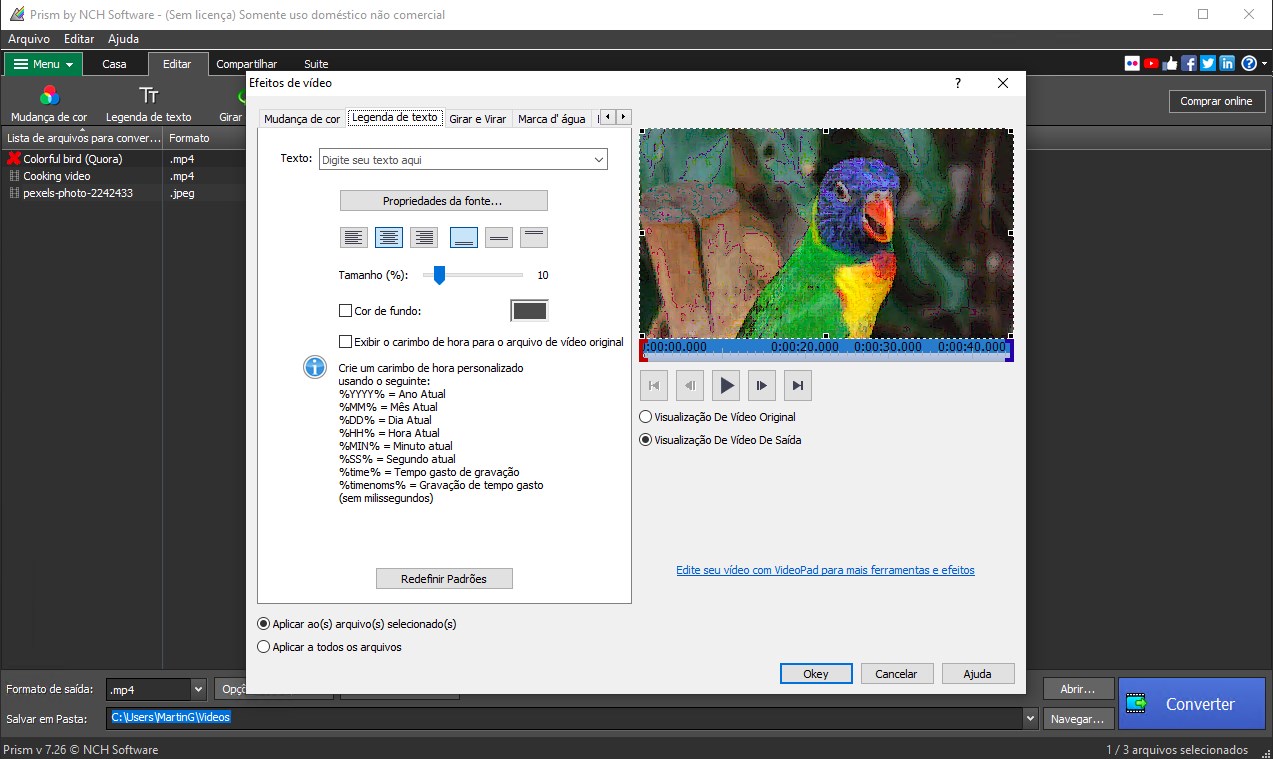Click the Abrir button

point(1077,689)
